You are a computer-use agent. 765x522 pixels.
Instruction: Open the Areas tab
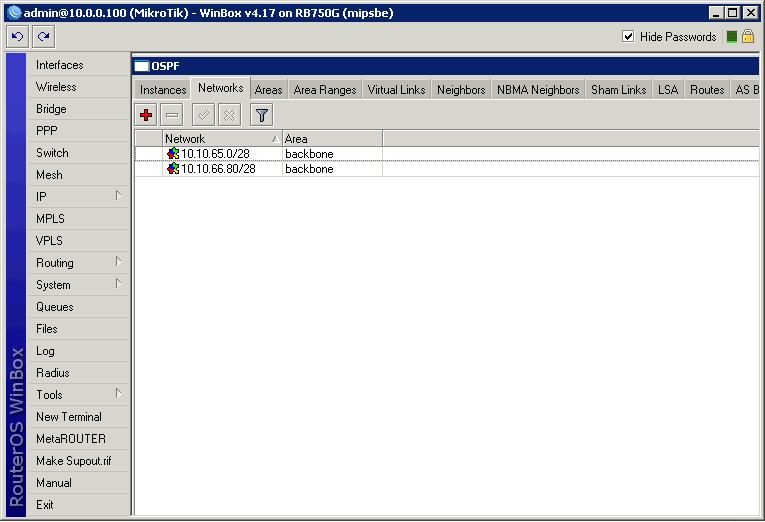[x=268, y=90]
